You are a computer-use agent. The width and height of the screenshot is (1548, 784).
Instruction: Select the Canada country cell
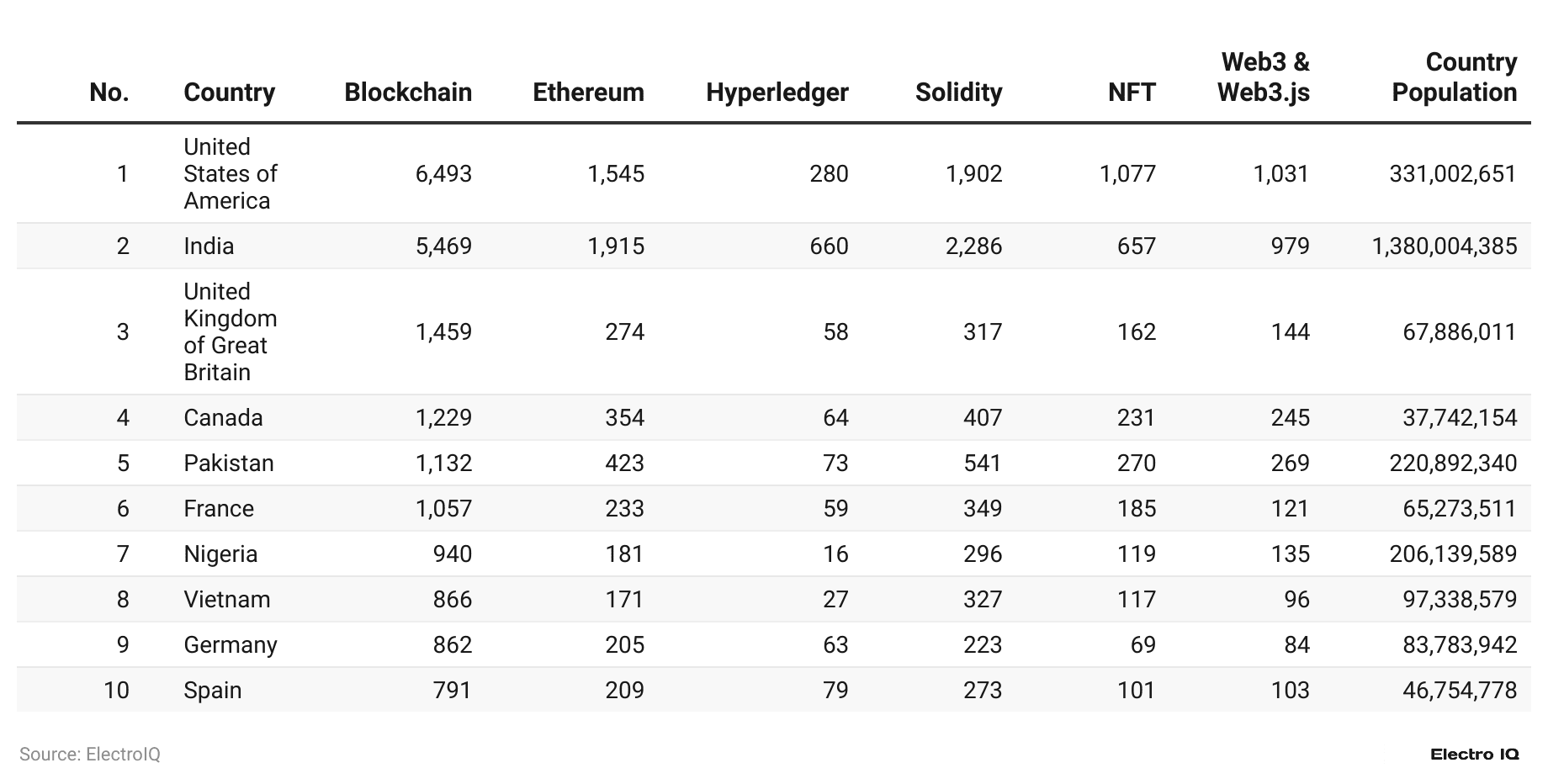[223, 417]
